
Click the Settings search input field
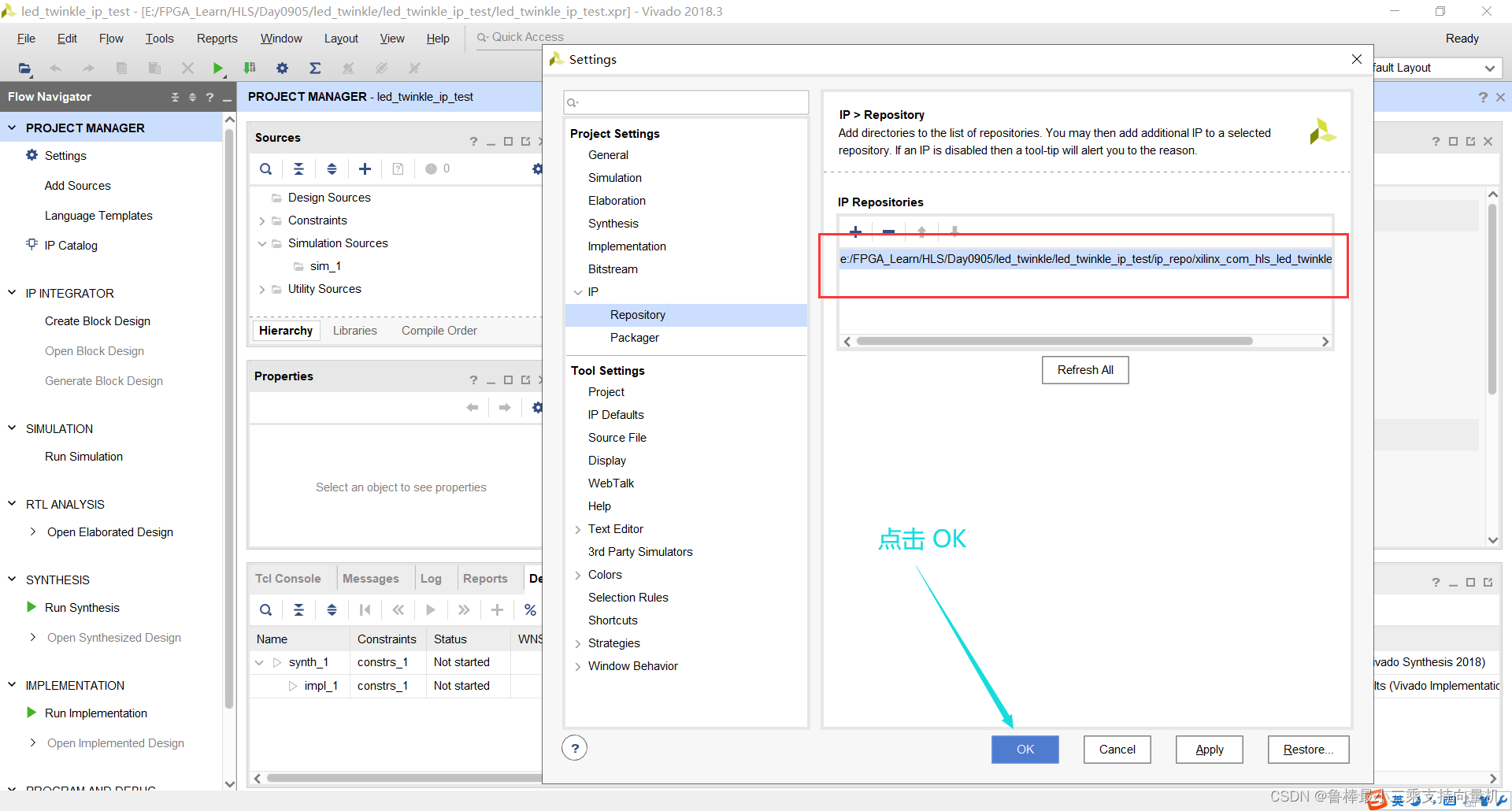tap(686, 102)
